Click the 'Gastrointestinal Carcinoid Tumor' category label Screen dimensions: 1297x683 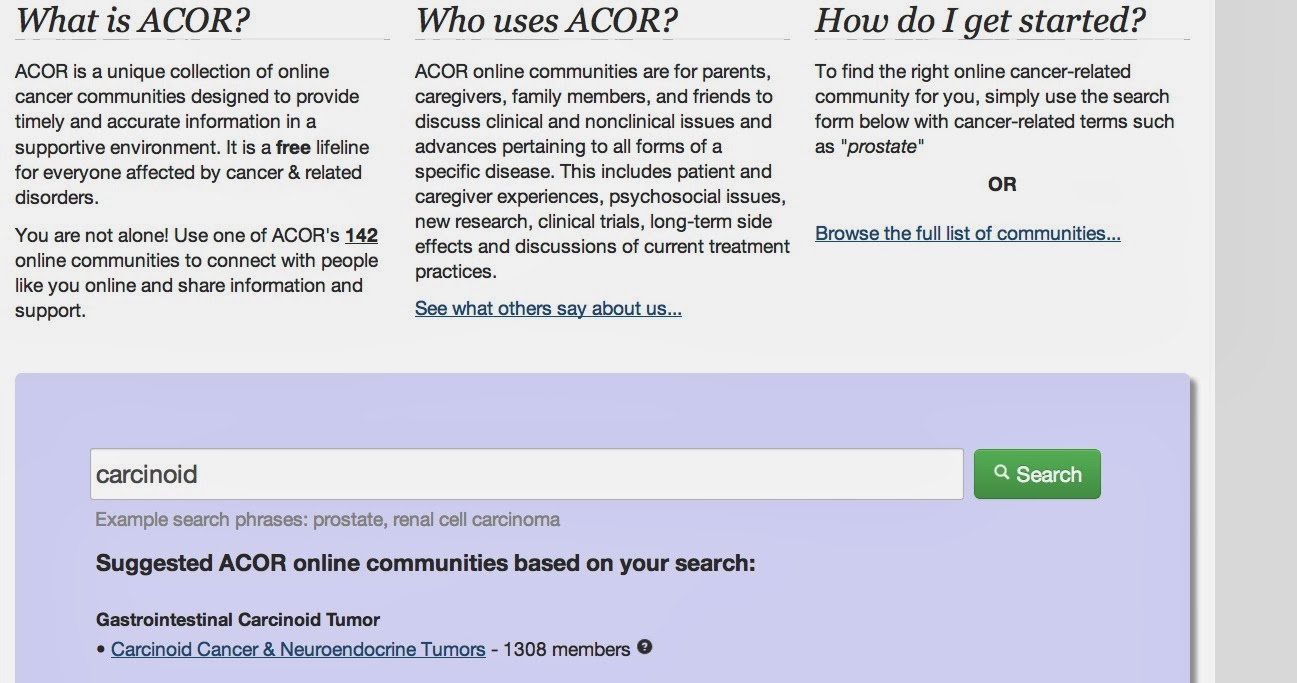238,619
